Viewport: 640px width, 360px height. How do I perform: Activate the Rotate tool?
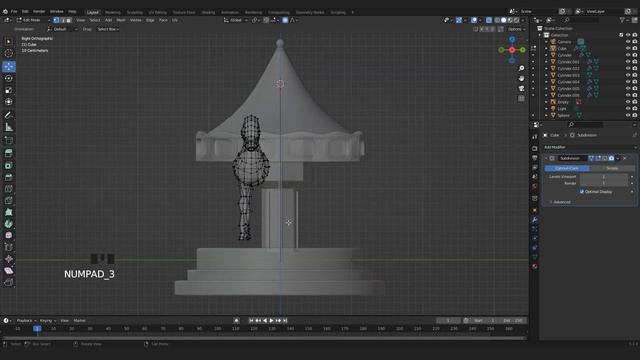tap(9, 78)
